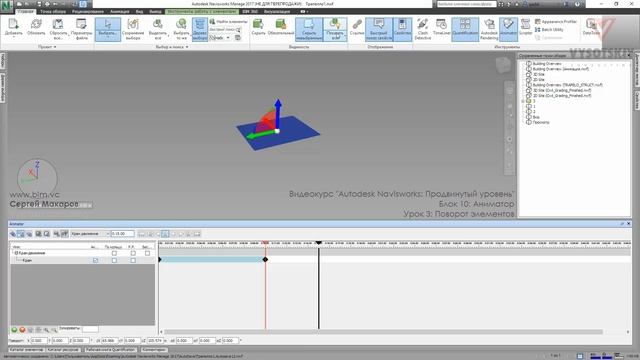Open the Вывод ribbon tab

pyautogui.click(x=155, y=11)
